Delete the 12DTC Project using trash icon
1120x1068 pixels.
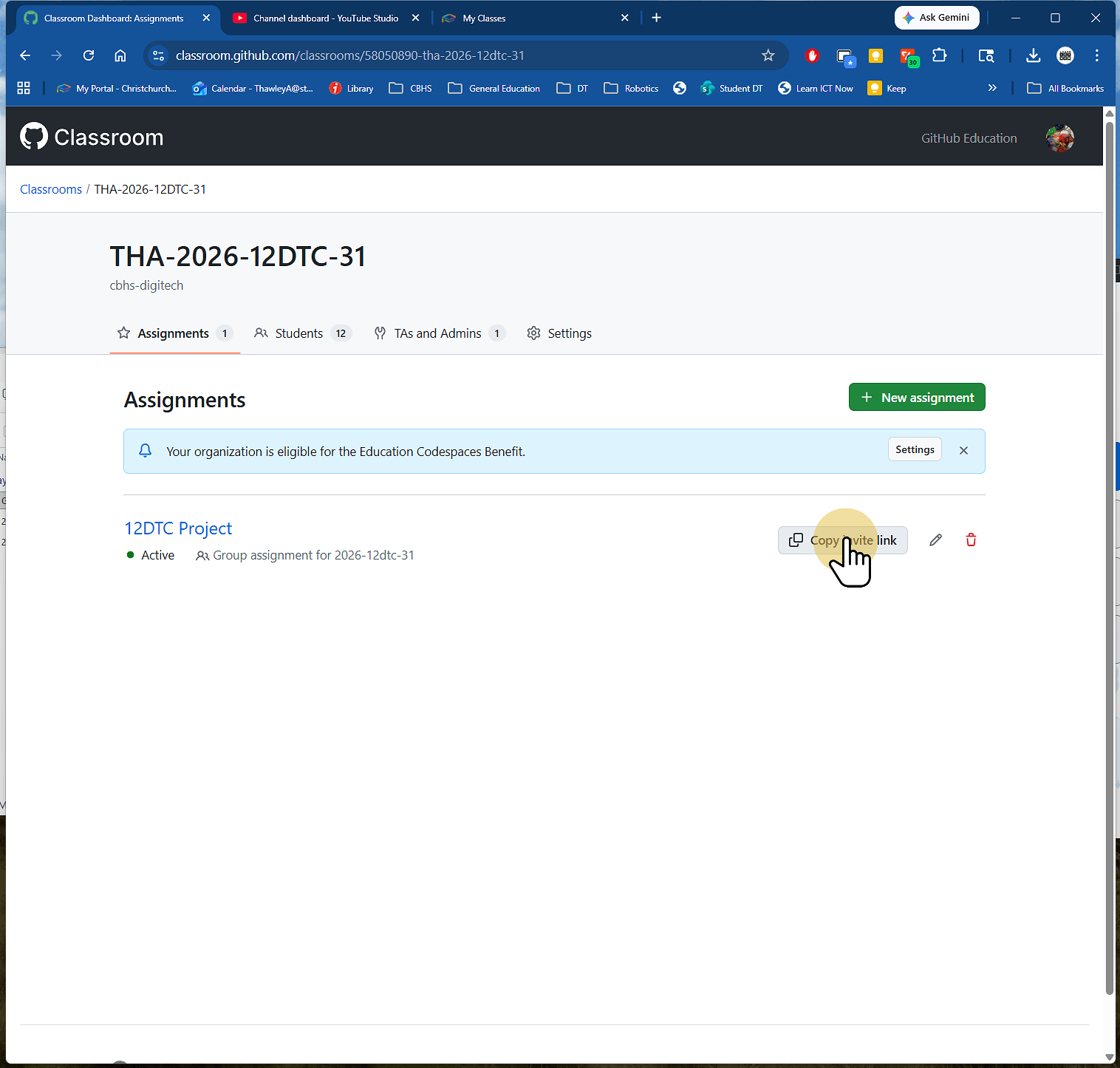tap(970, 540)
